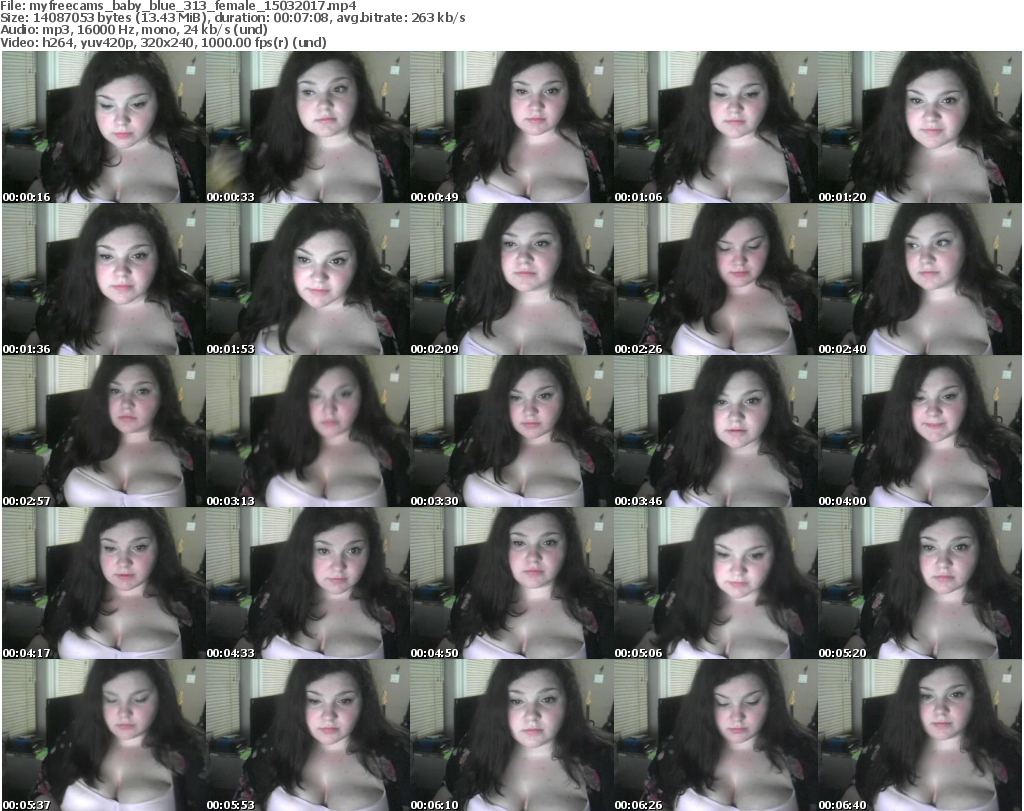Click the video frame at 00:06:26
This screenshot has width=1024, height=811.
[x=716, y=735]
